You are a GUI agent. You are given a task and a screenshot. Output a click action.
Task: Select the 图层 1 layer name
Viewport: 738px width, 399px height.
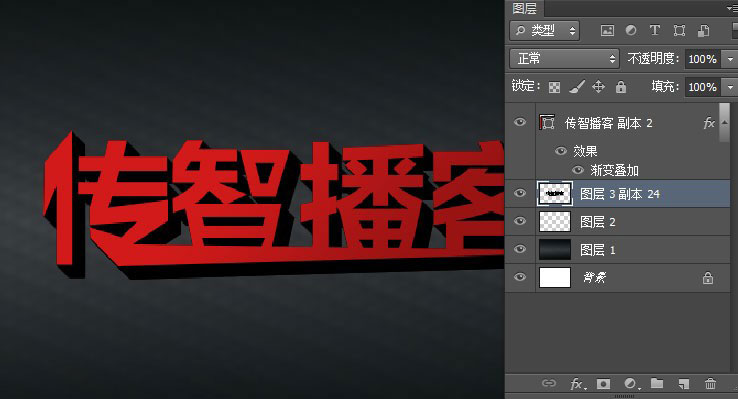(597, 250)
